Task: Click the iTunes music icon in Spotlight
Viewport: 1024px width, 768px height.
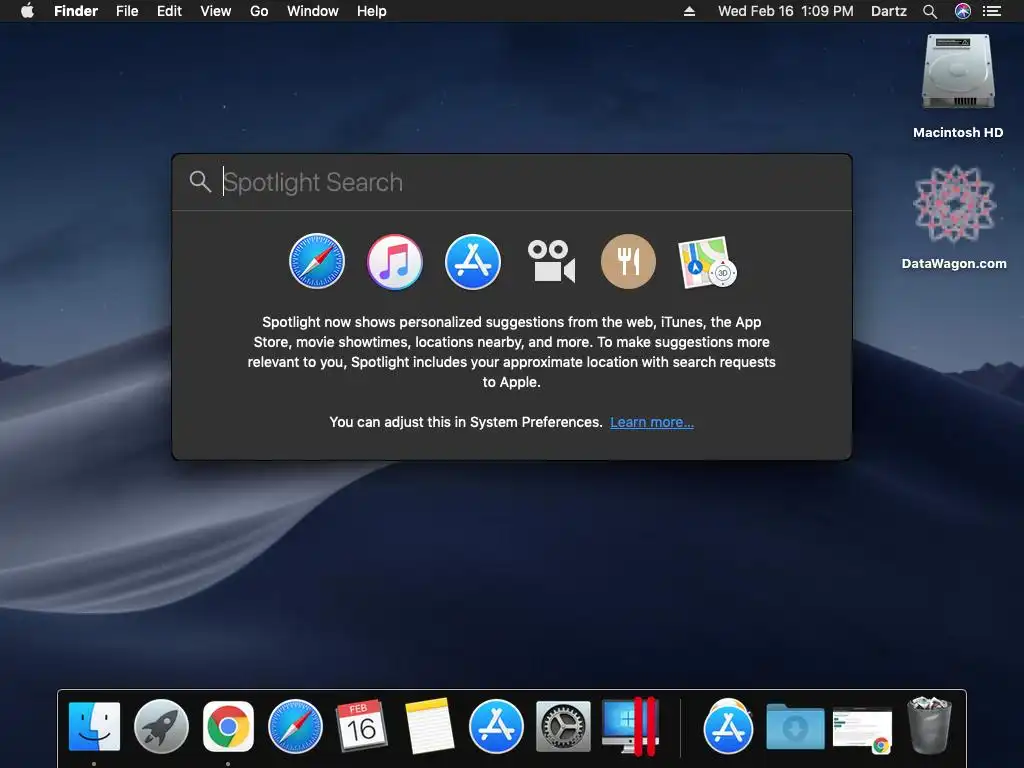Action: coord(394,261)
